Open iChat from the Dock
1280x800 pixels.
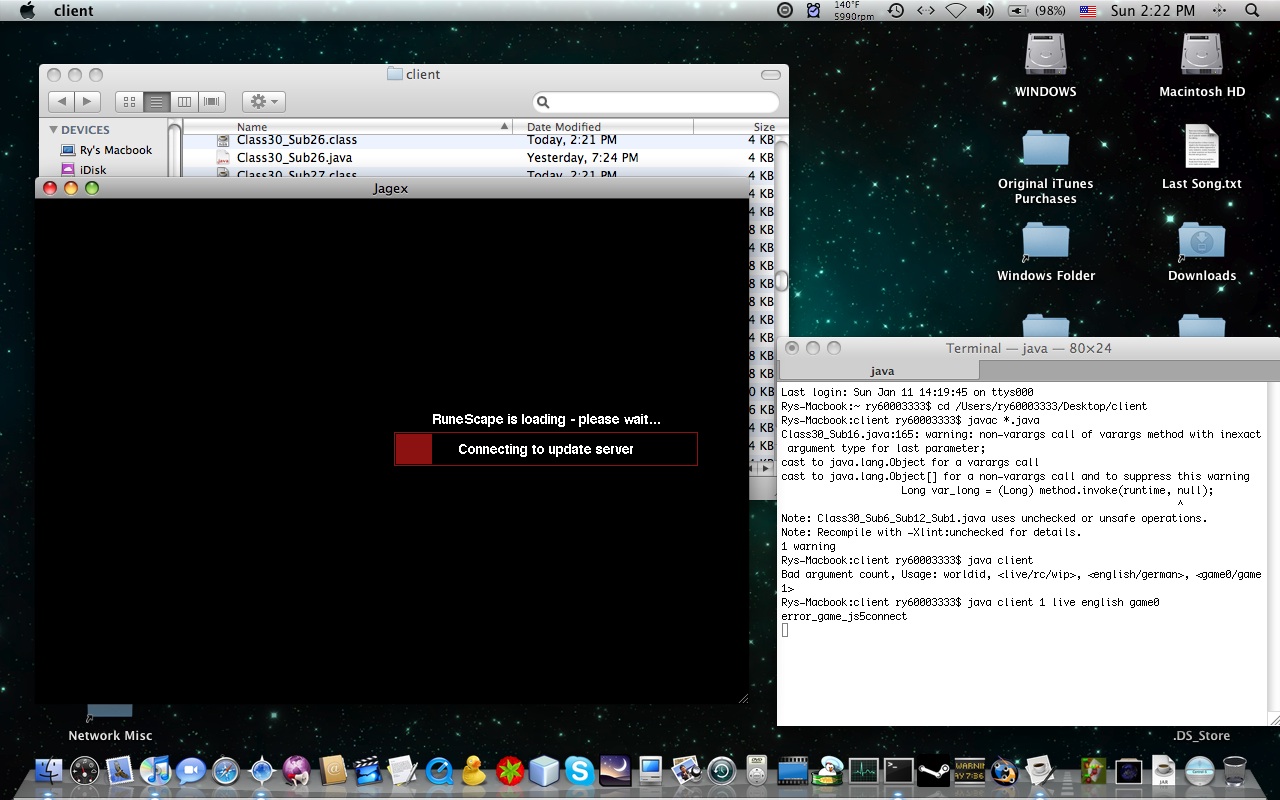point(191,771)
